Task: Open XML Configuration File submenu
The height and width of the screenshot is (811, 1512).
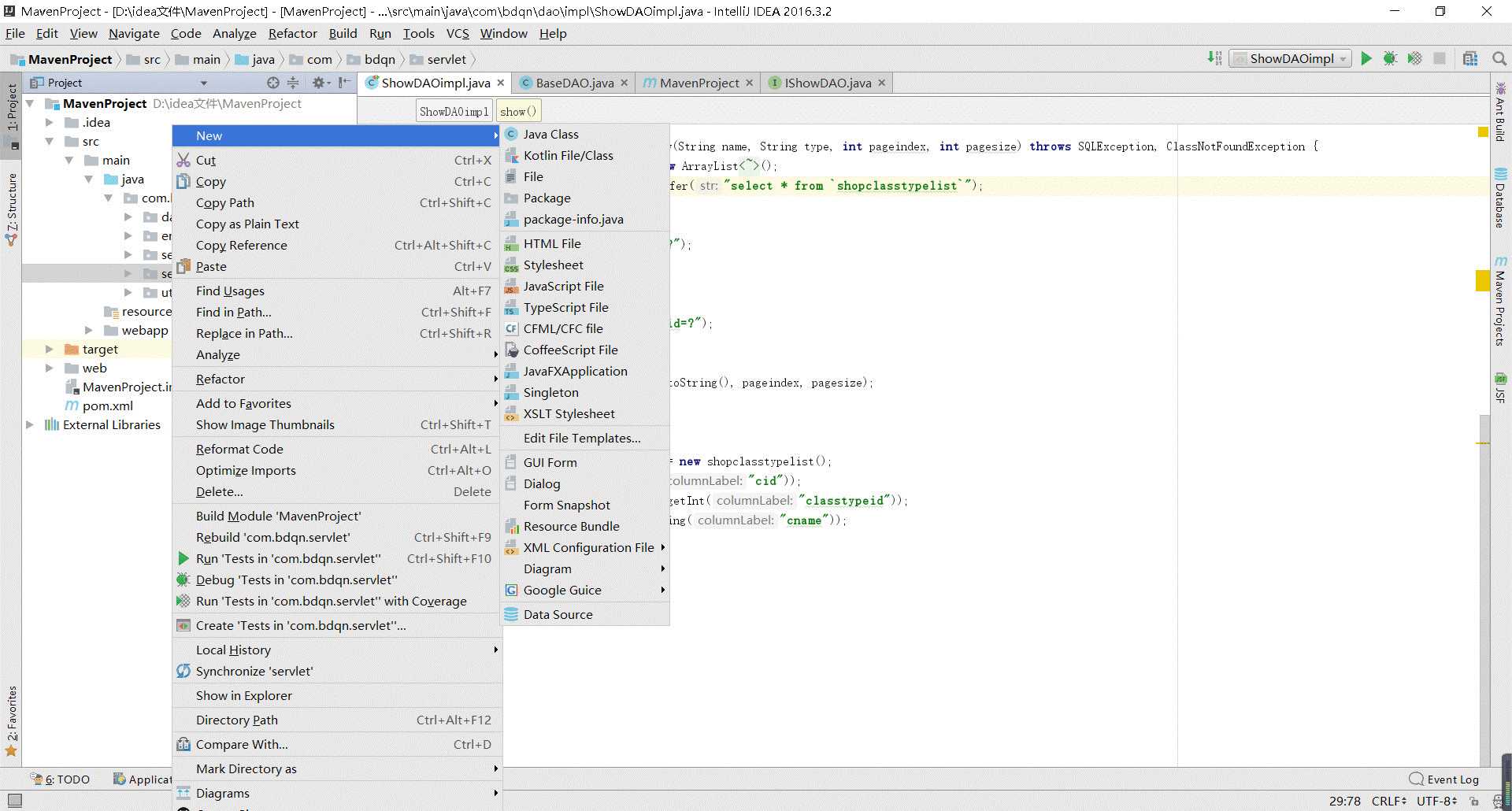Action: click(585, 547)
